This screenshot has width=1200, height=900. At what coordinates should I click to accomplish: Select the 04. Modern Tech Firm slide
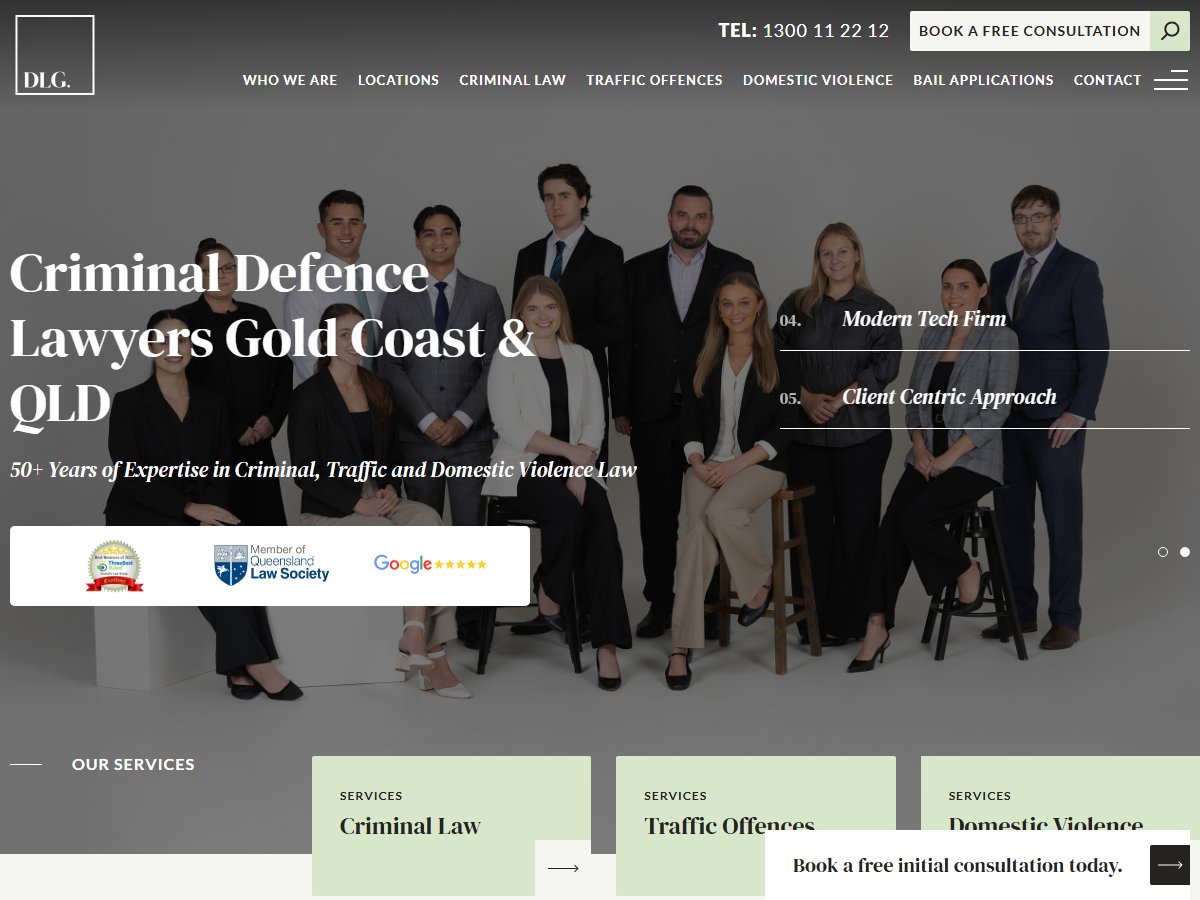[985, 319]
